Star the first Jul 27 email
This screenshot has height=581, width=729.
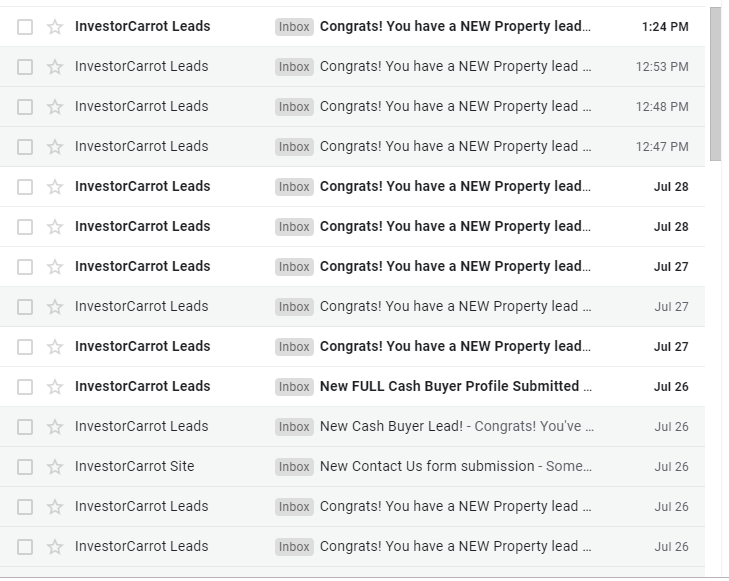coord(55,267)
